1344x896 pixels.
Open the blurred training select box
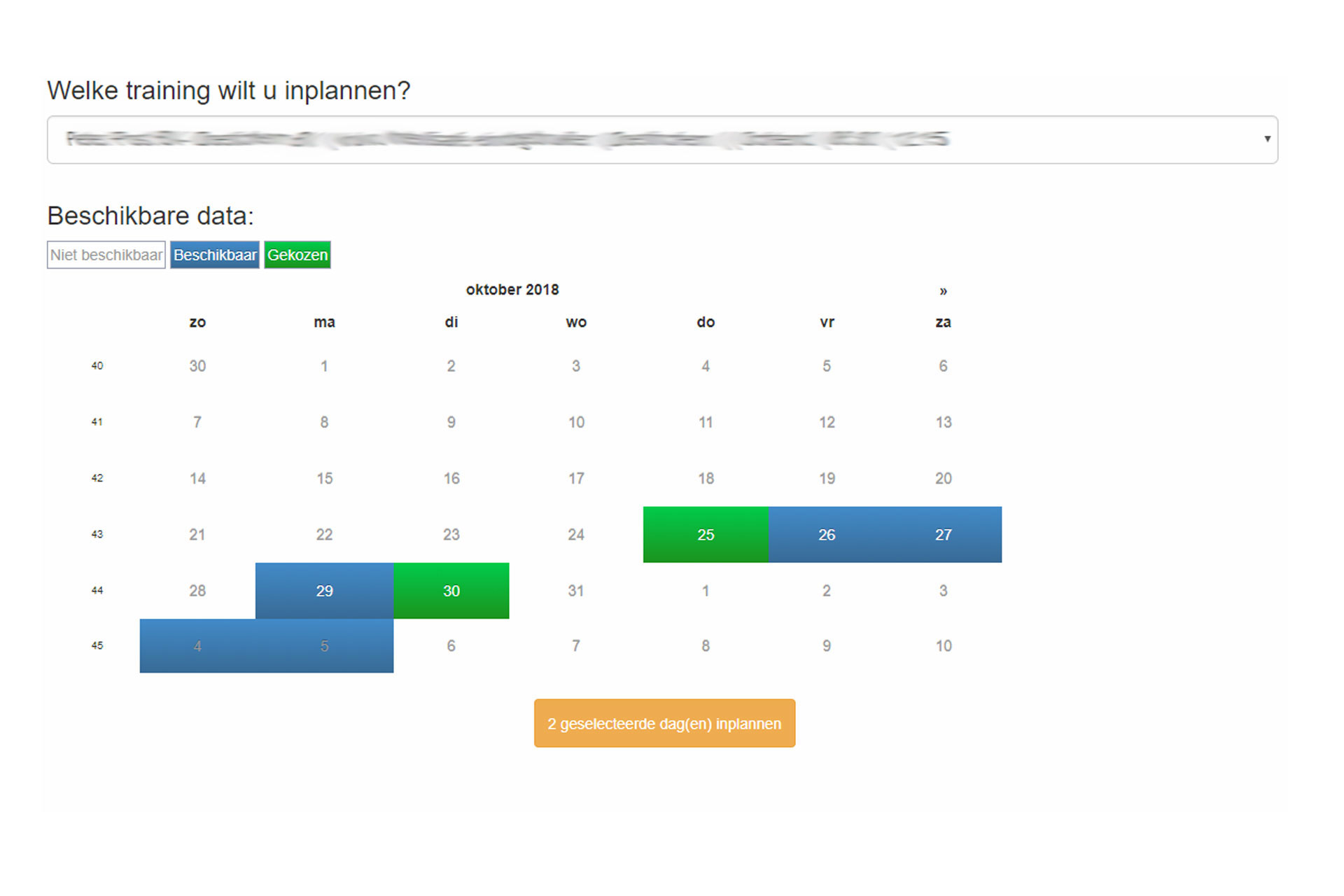[662, 140]
